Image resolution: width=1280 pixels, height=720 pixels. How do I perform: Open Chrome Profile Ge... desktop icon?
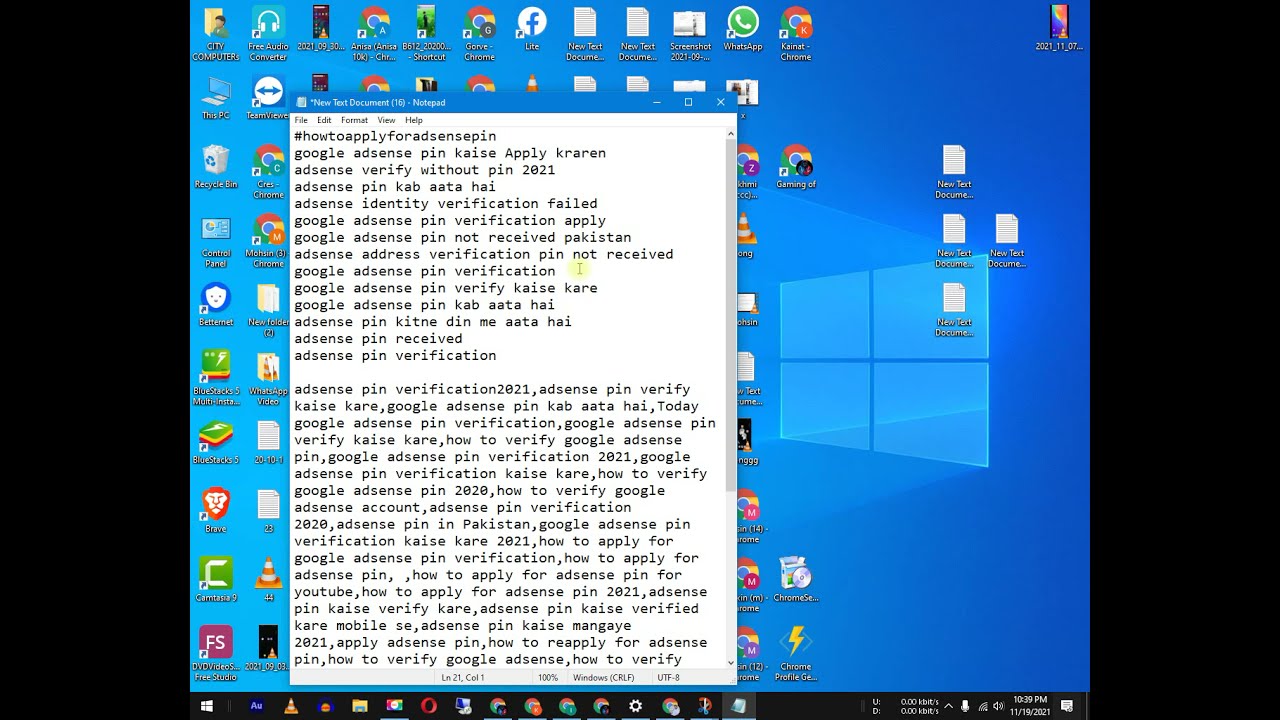796,654
